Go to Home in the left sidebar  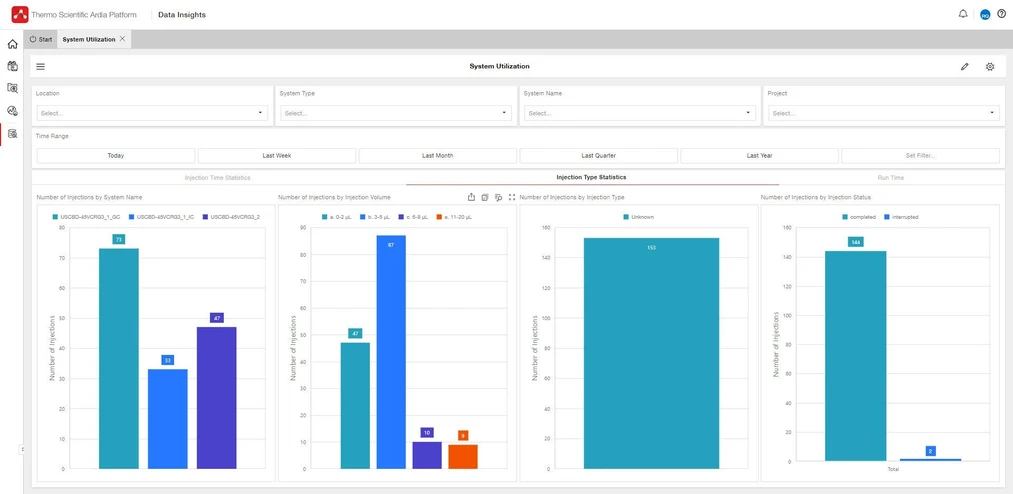[12, 44]
